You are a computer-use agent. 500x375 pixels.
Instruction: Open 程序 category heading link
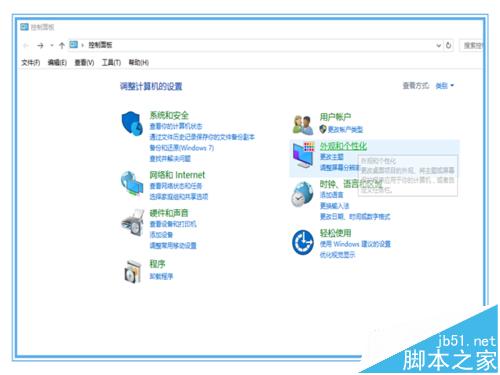(157, 264)
